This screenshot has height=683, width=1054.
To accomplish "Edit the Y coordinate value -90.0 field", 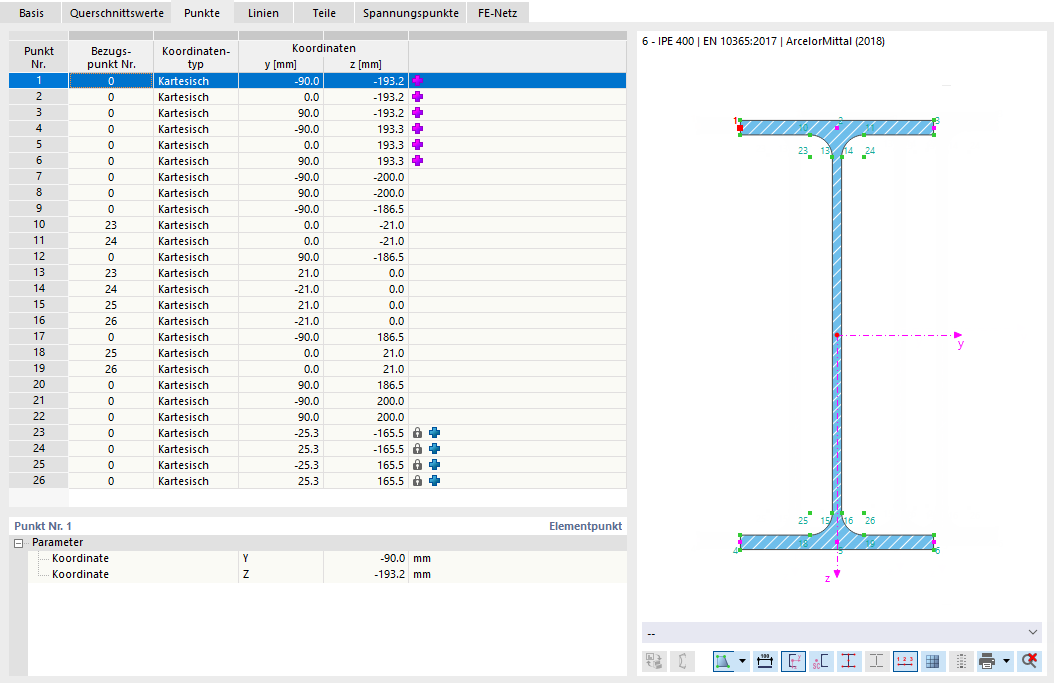I will [366, 558].
